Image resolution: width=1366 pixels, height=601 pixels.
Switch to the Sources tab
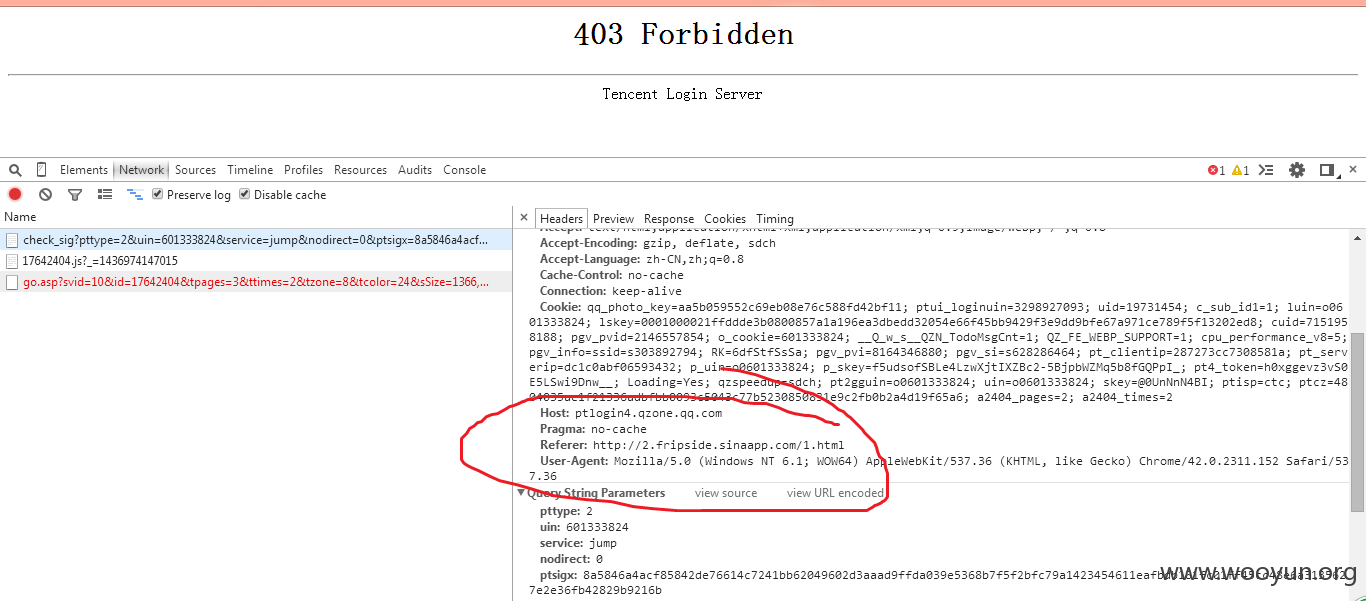195,170
